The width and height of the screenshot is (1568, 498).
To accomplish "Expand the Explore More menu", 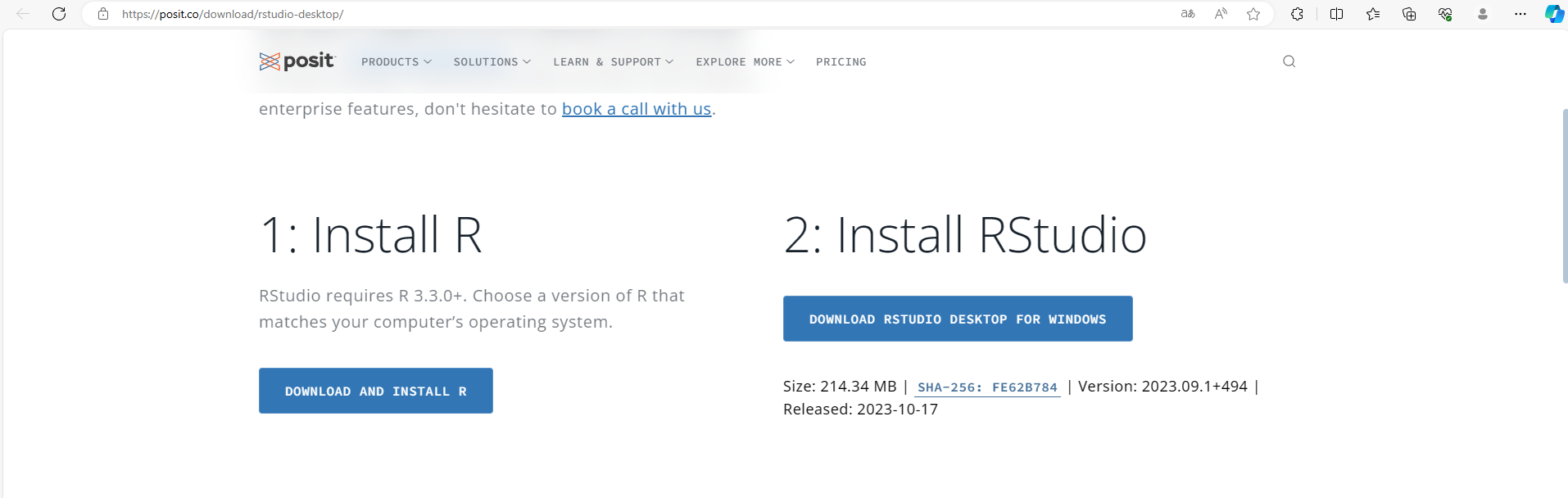I will point(745,62).
